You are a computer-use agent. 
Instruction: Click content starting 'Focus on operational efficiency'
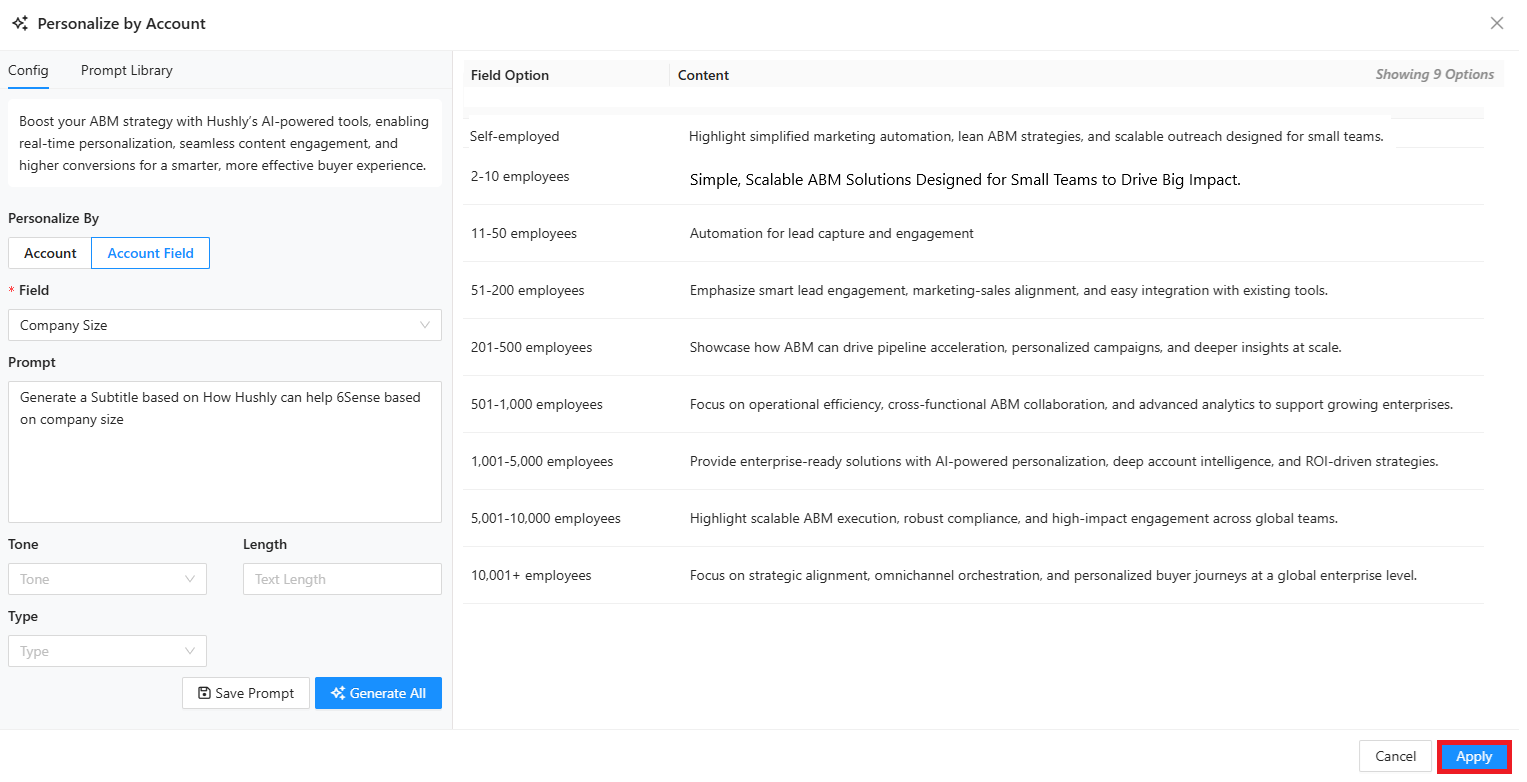pyautogui.click(x=1071, y=404)
